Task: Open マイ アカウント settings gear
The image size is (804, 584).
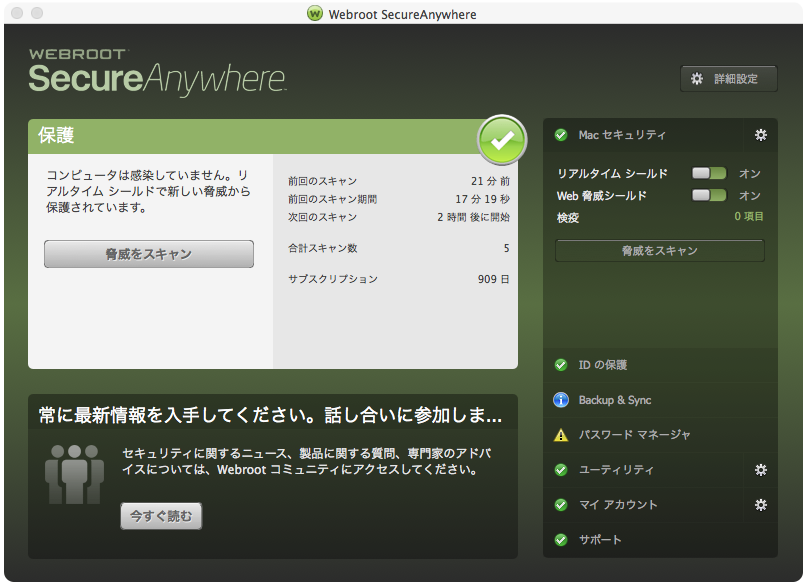Action: pyautogui.click(x=760, y=505)
